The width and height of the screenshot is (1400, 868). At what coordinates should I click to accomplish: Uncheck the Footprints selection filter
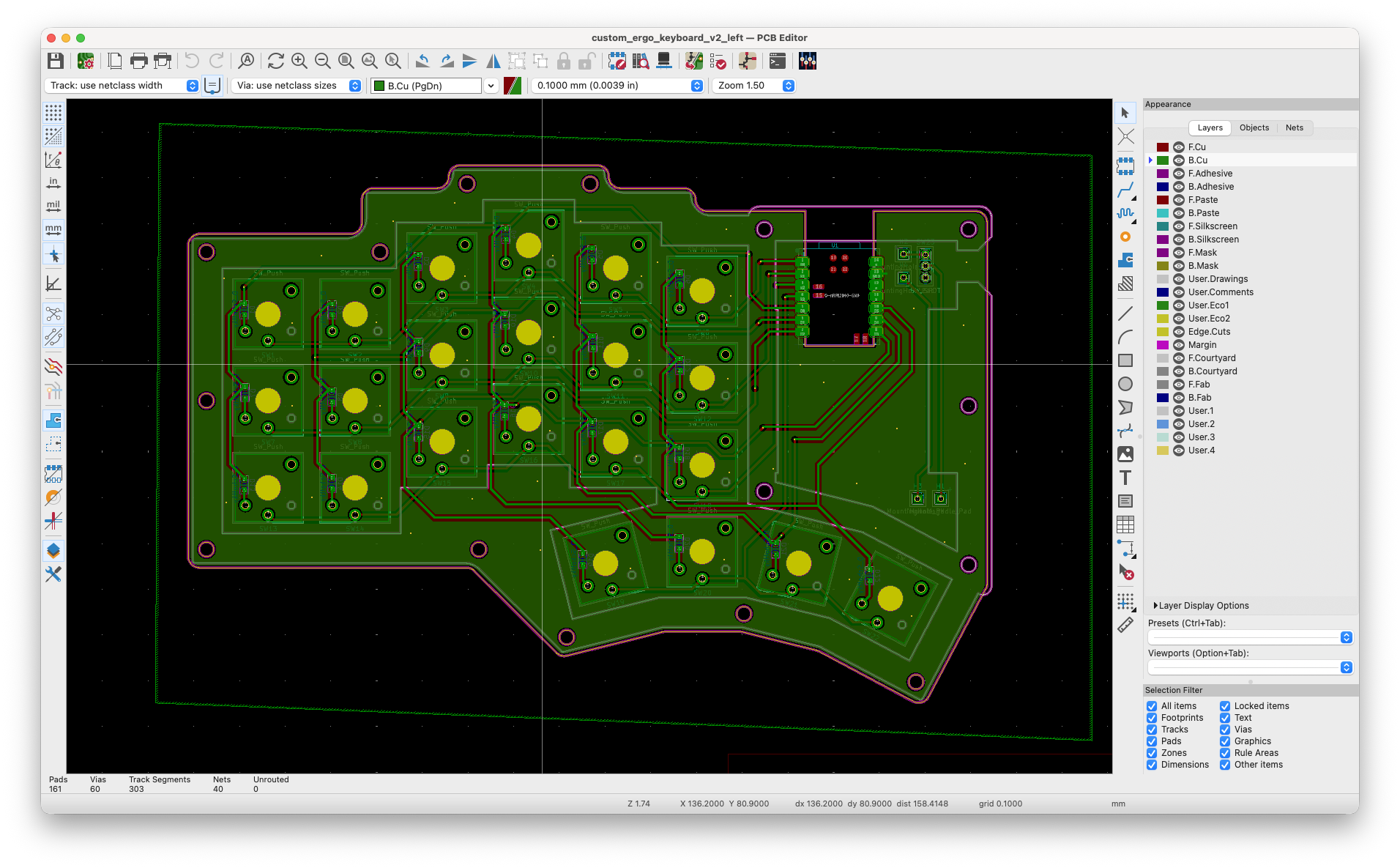point(1152,718)
